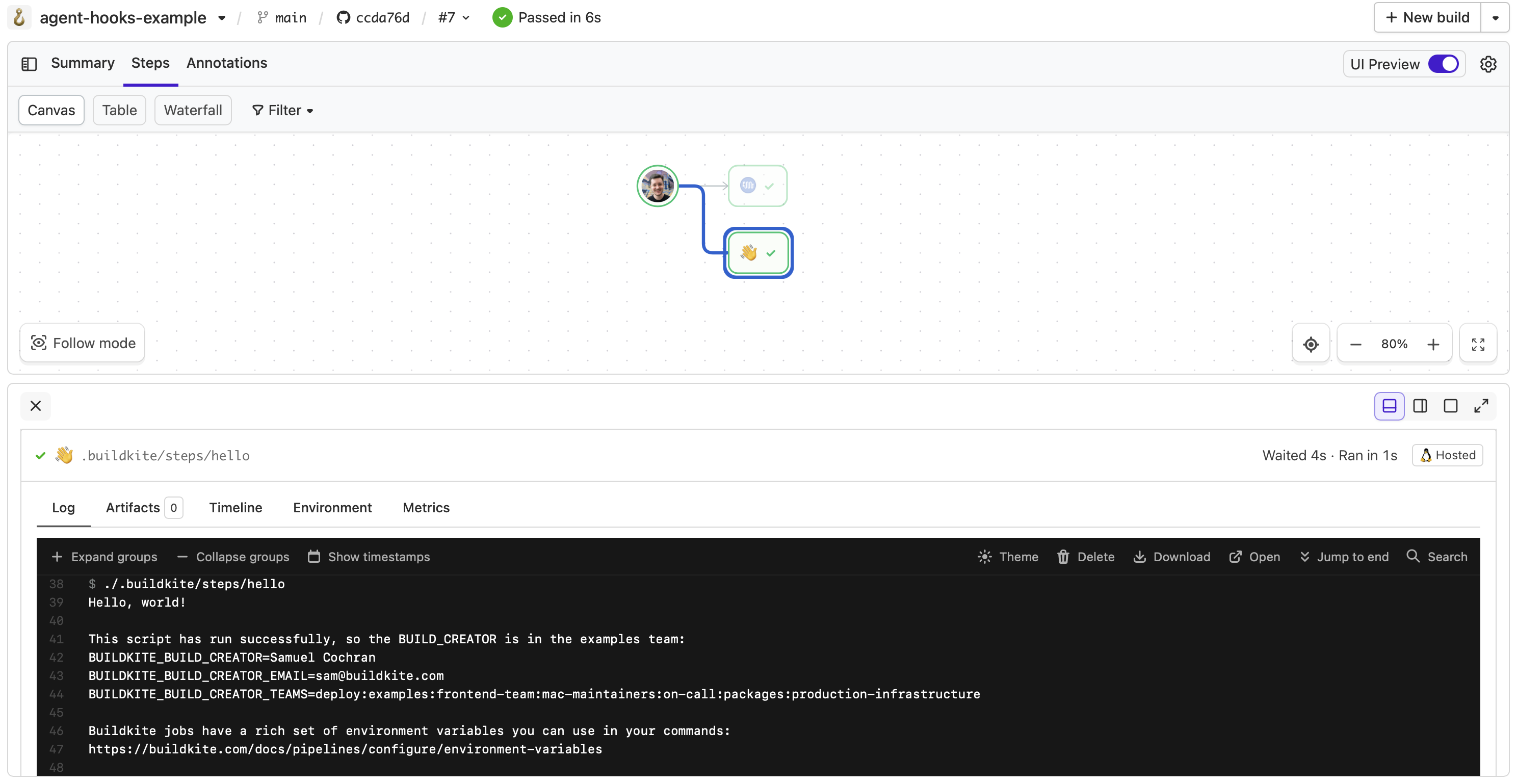The height and width of the screenshot is (784, 1517).
Task: Switch to Waterfall view
Action: (193, 110)
